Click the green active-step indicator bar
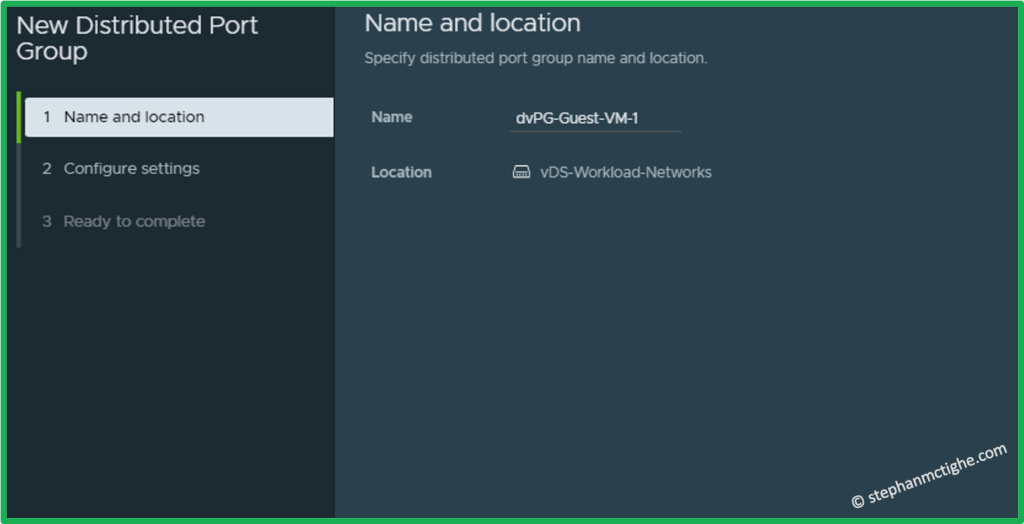 18,117
